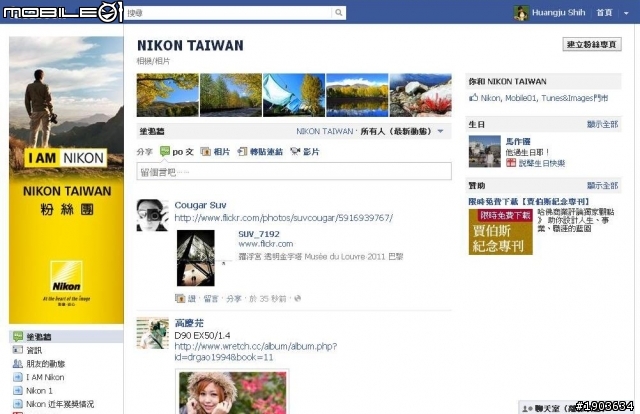Click the Mobile01 logo

pos(62,12)
